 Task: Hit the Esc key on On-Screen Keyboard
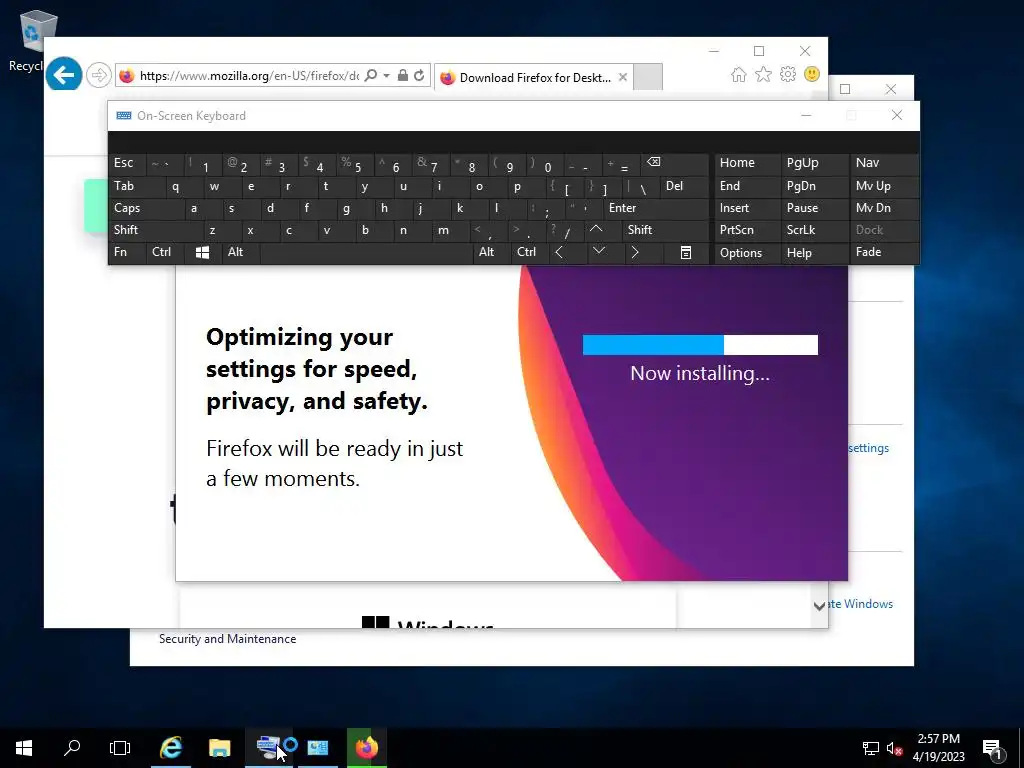click(x=127, y=163)
